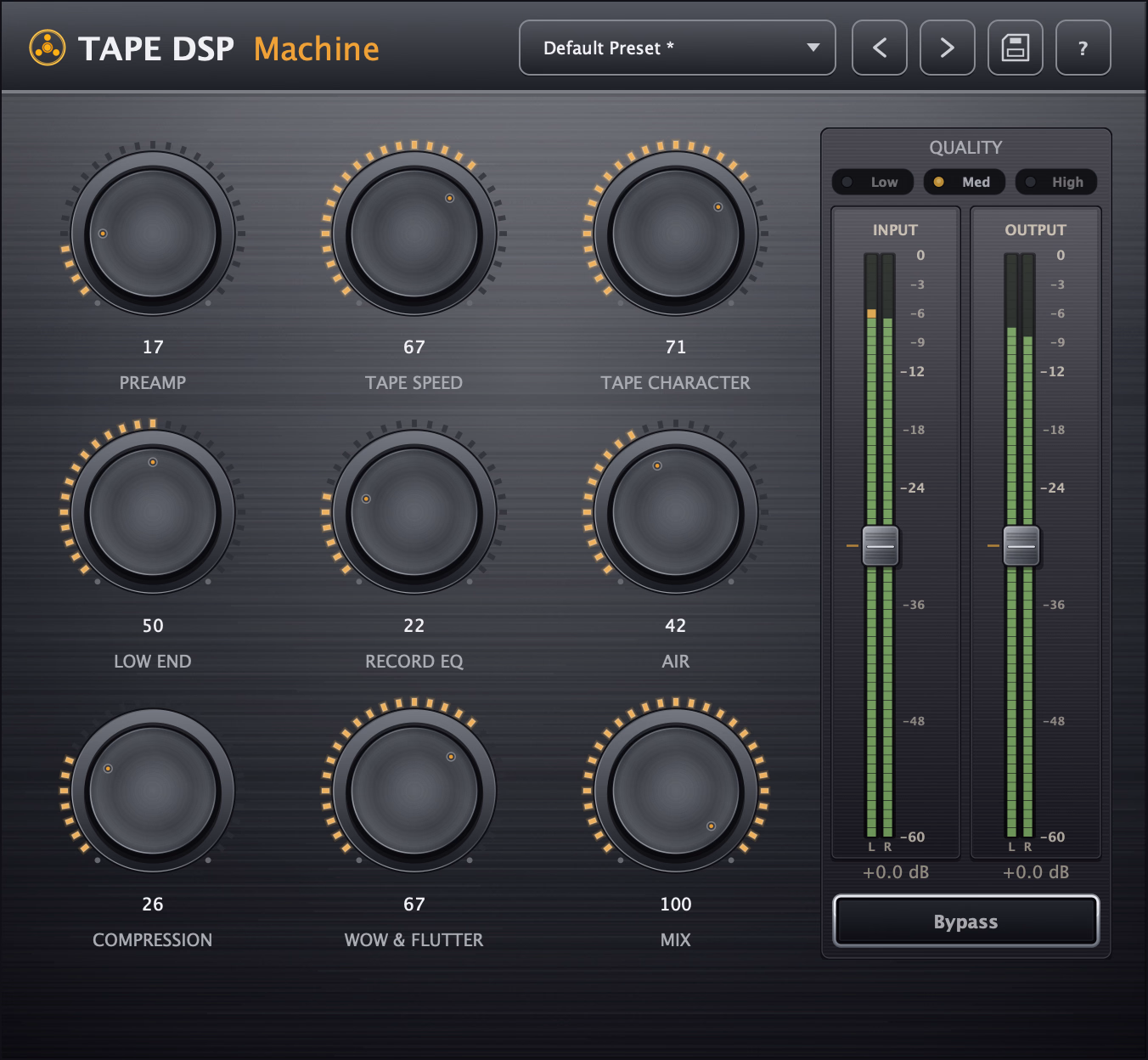This screenshot has height=1060, width=1148.
Task: Click the AIR value 42
Action: 676,626
